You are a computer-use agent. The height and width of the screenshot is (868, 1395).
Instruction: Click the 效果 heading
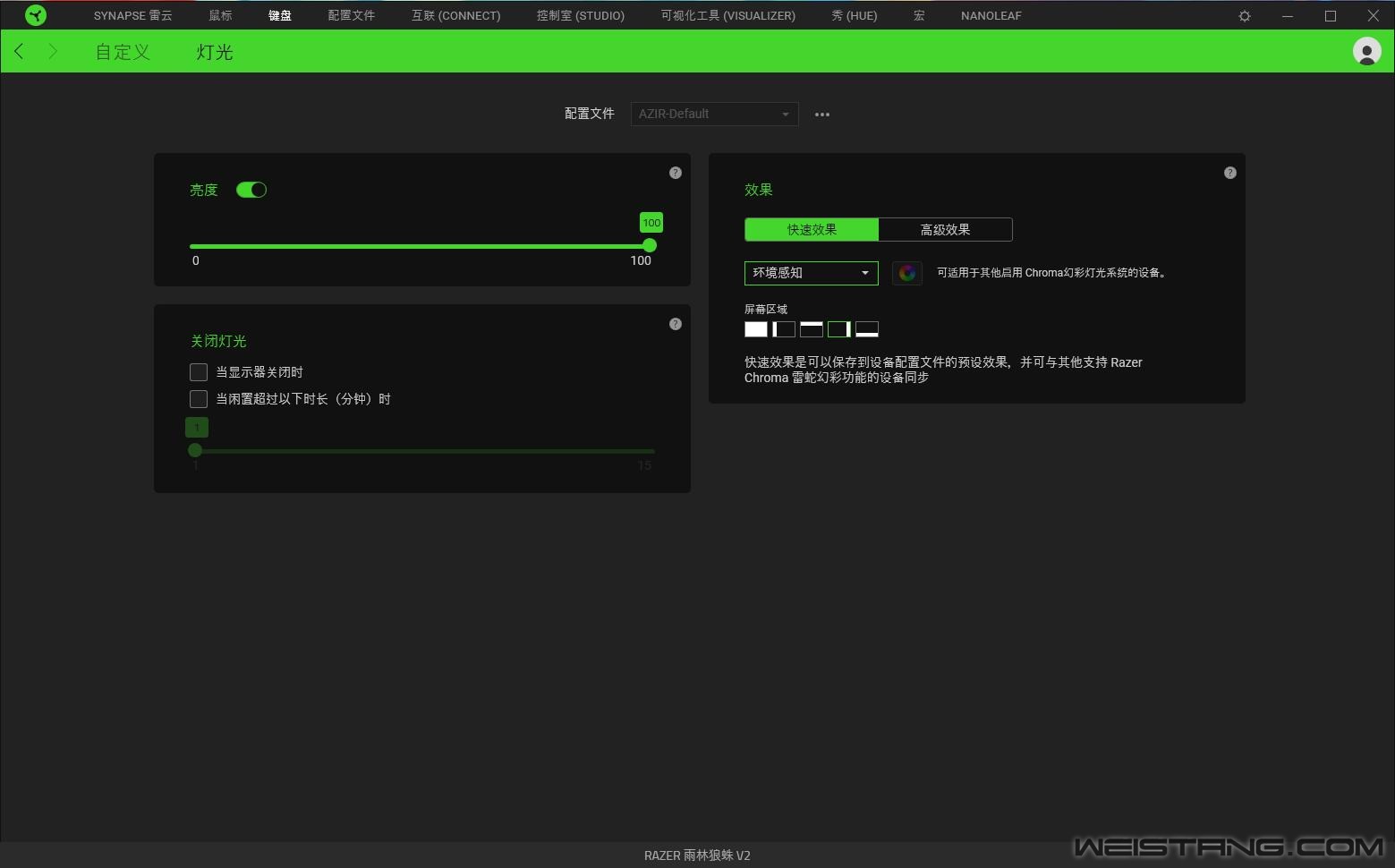(x=758, y=190)
